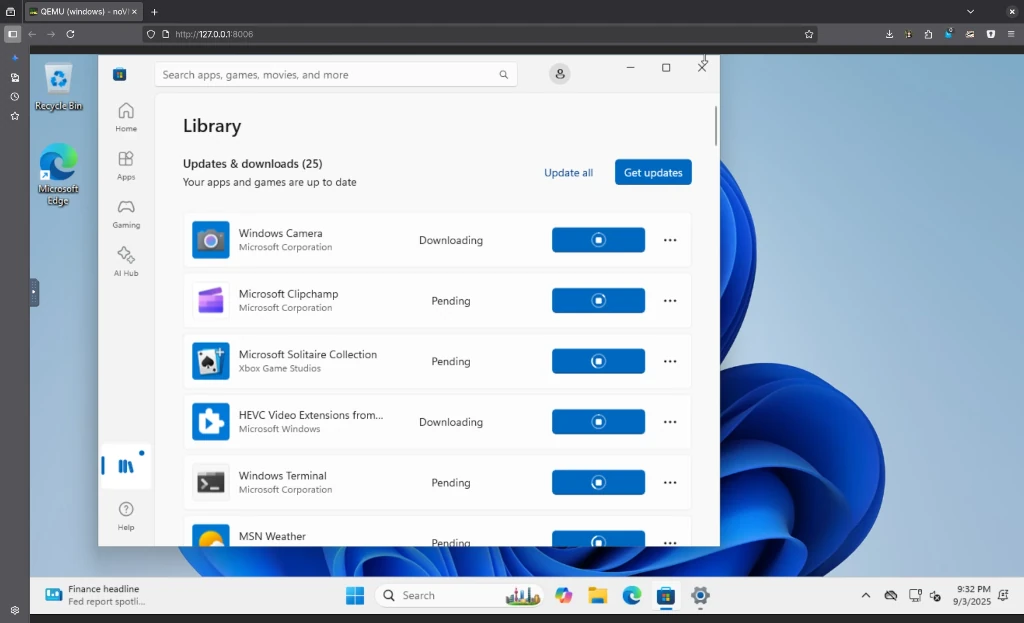Click the Microsoft Clipchamp app icon

(x=211, y=300)
